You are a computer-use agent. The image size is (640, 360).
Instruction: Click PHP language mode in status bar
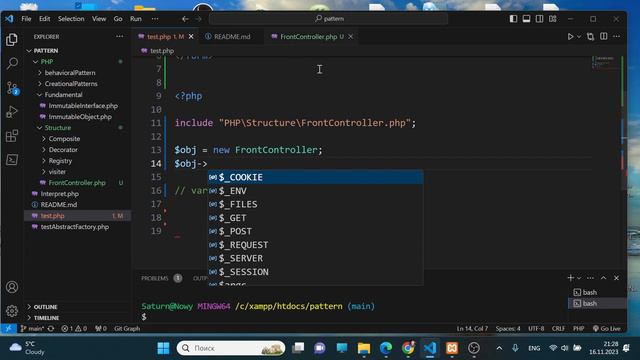578,329
